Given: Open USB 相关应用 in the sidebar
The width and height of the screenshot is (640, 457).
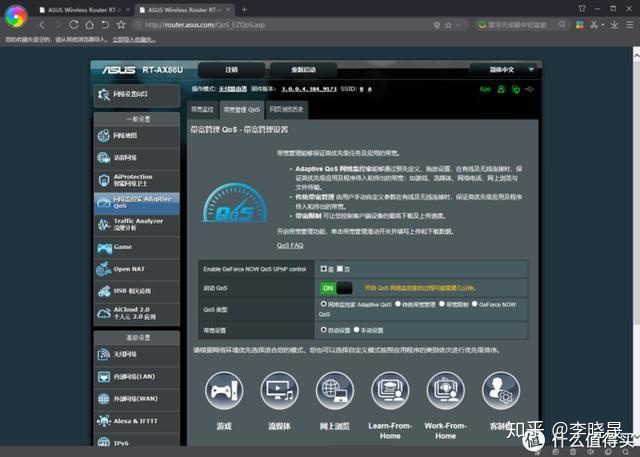Looking at the screenshot, I should (136, 291).
